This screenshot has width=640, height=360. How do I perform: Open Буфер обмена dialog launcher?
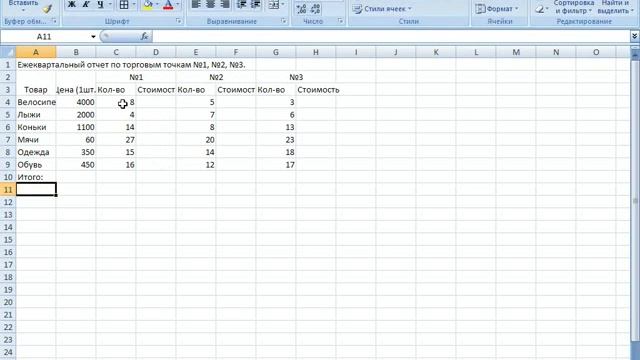(x=54, y=21)
